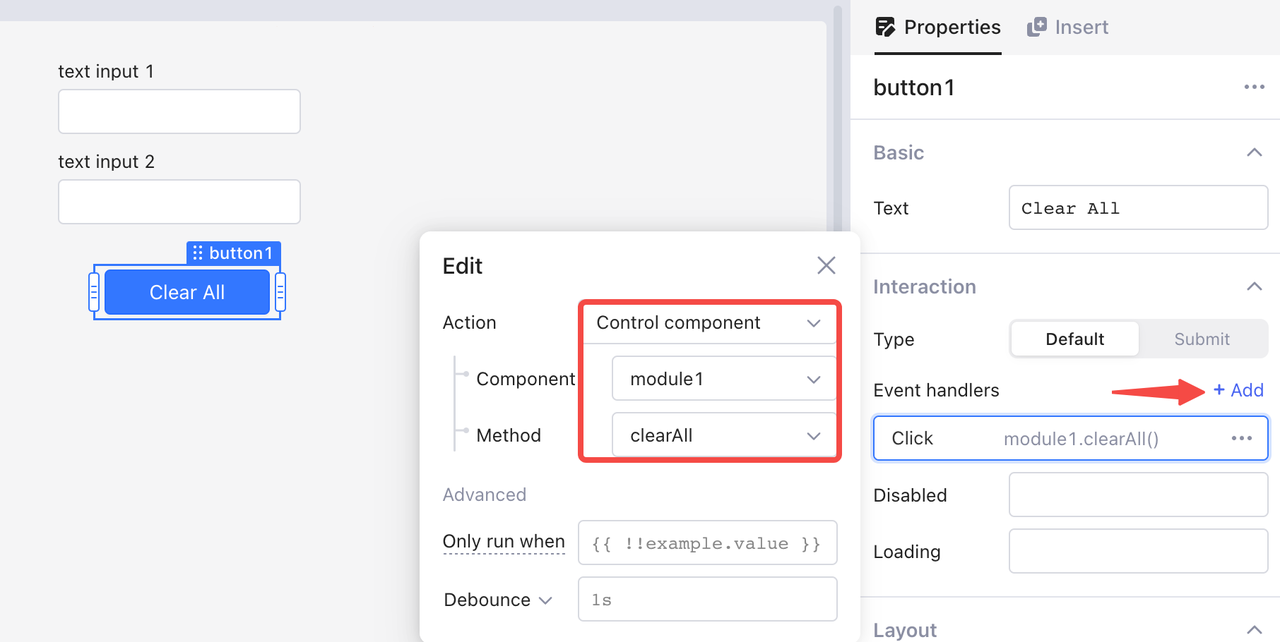Switch to the Insert tab
Image resolution: width=1280 pixels, height=642 pixels.
coord(1068,27)
